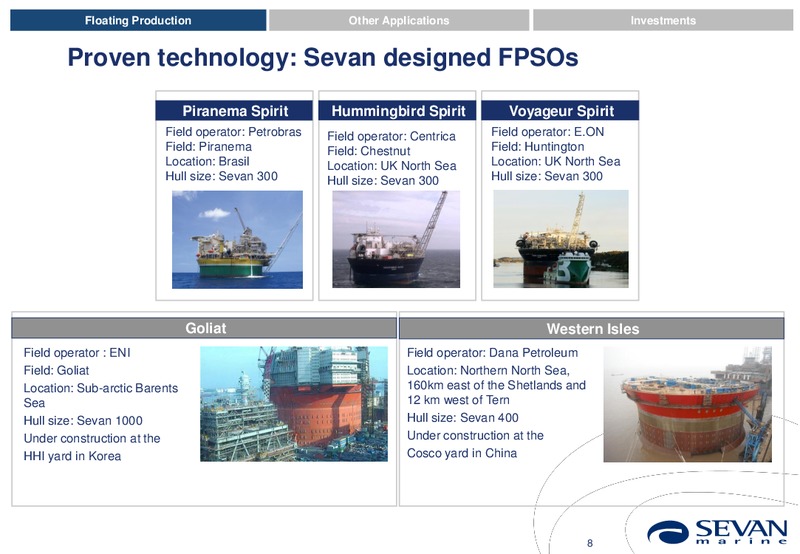800x554 pixels.
Task: Switch to the Other Applications tab
Action: click(399, 20)
